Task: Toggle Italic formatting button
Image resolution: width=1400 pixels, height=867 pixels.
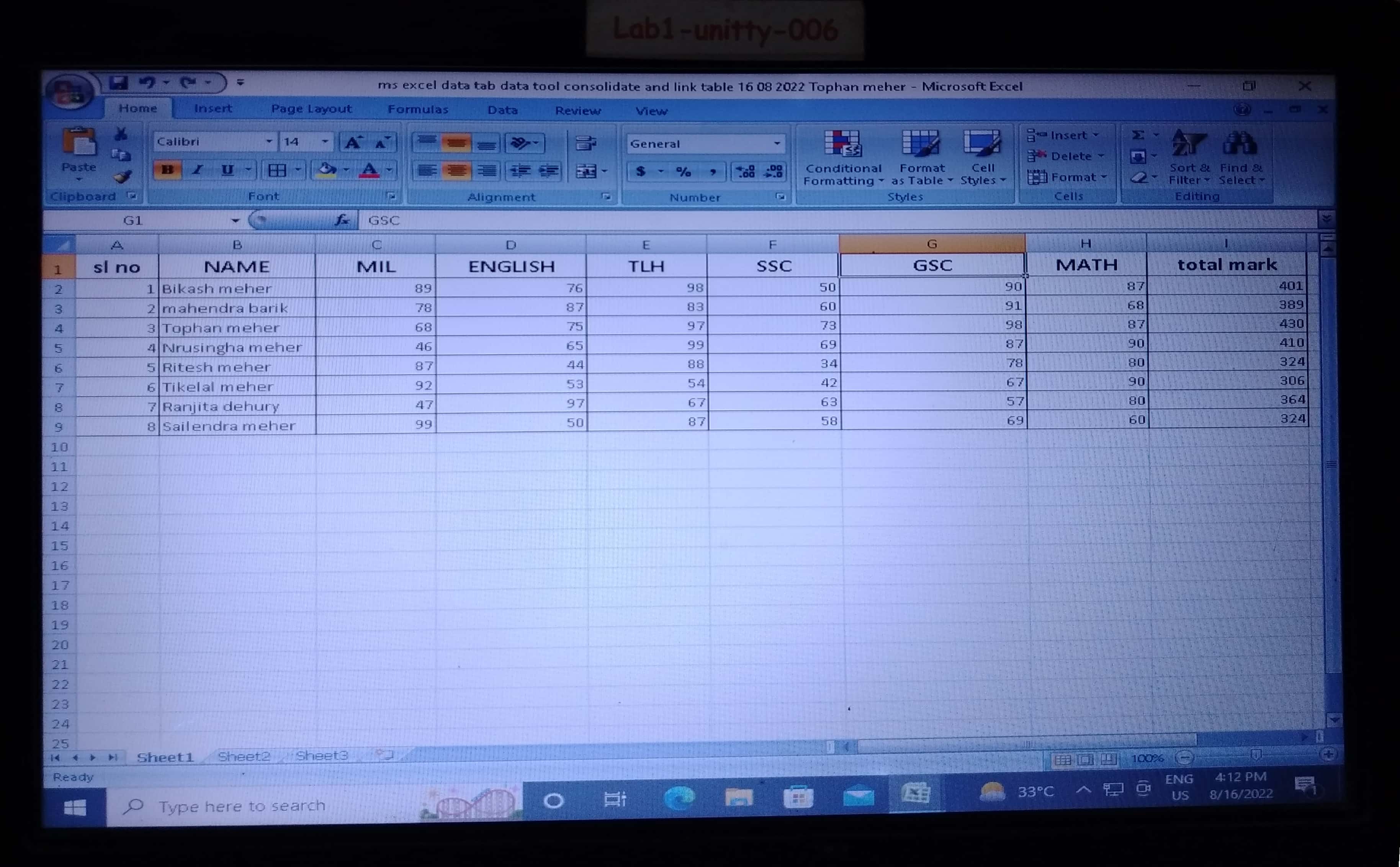Action: 198,170
